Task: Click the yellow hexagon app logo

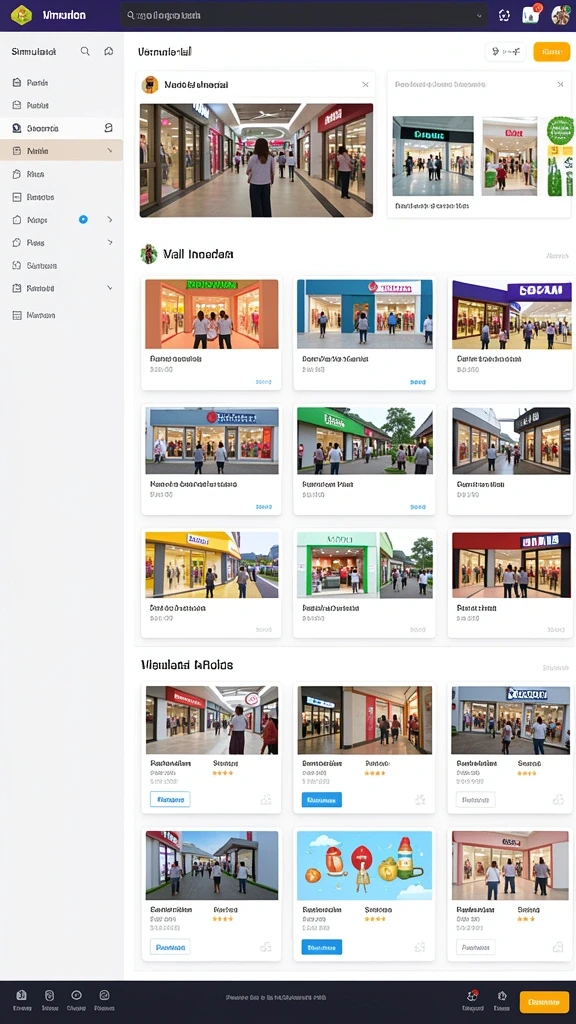Action: 21,15
